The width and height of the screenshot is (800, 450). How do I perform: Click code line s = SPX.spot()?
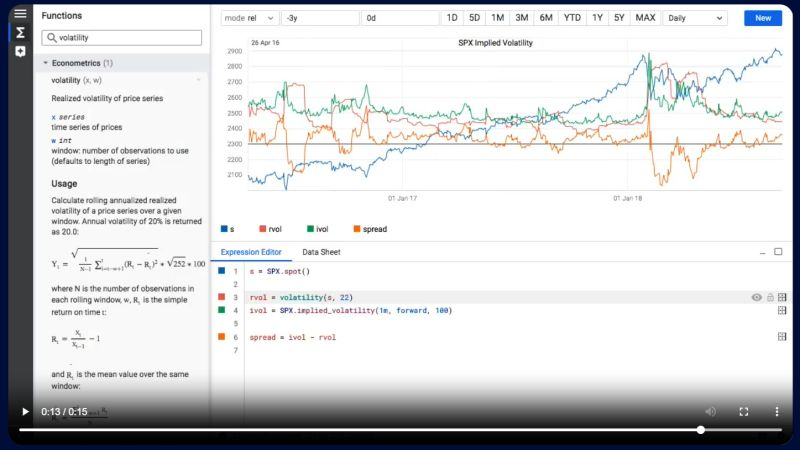click(x=280, y=271)
